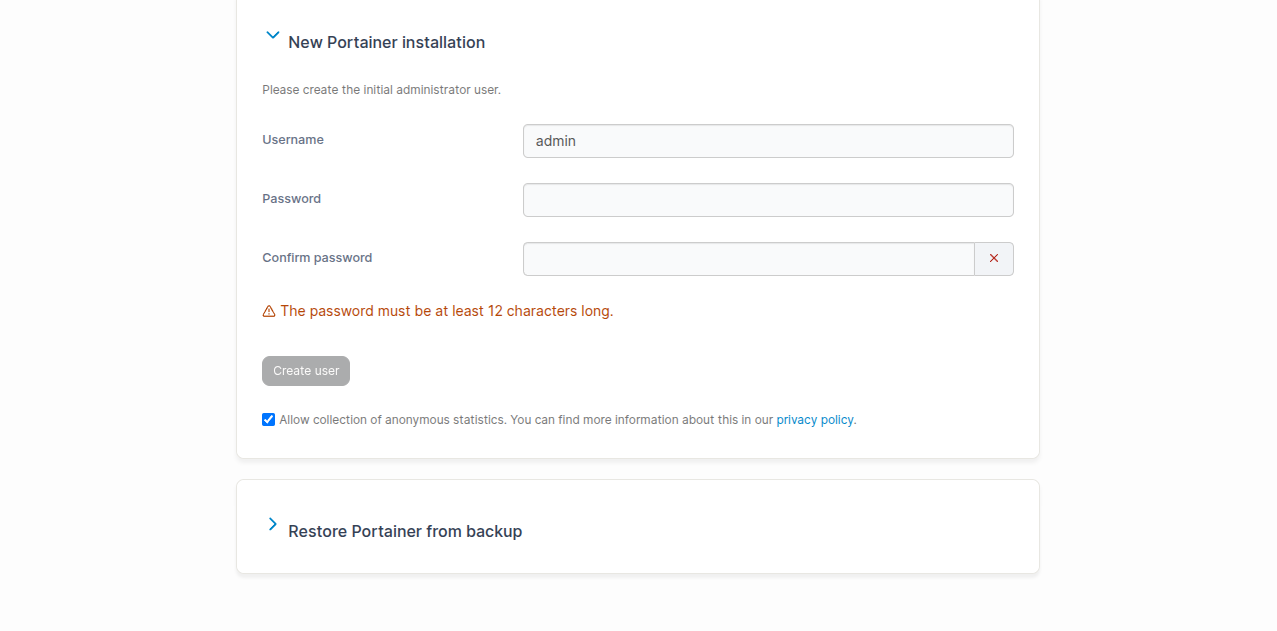Click the Password label
Viewport: 1277px width, 631px height.
point(292,199)
